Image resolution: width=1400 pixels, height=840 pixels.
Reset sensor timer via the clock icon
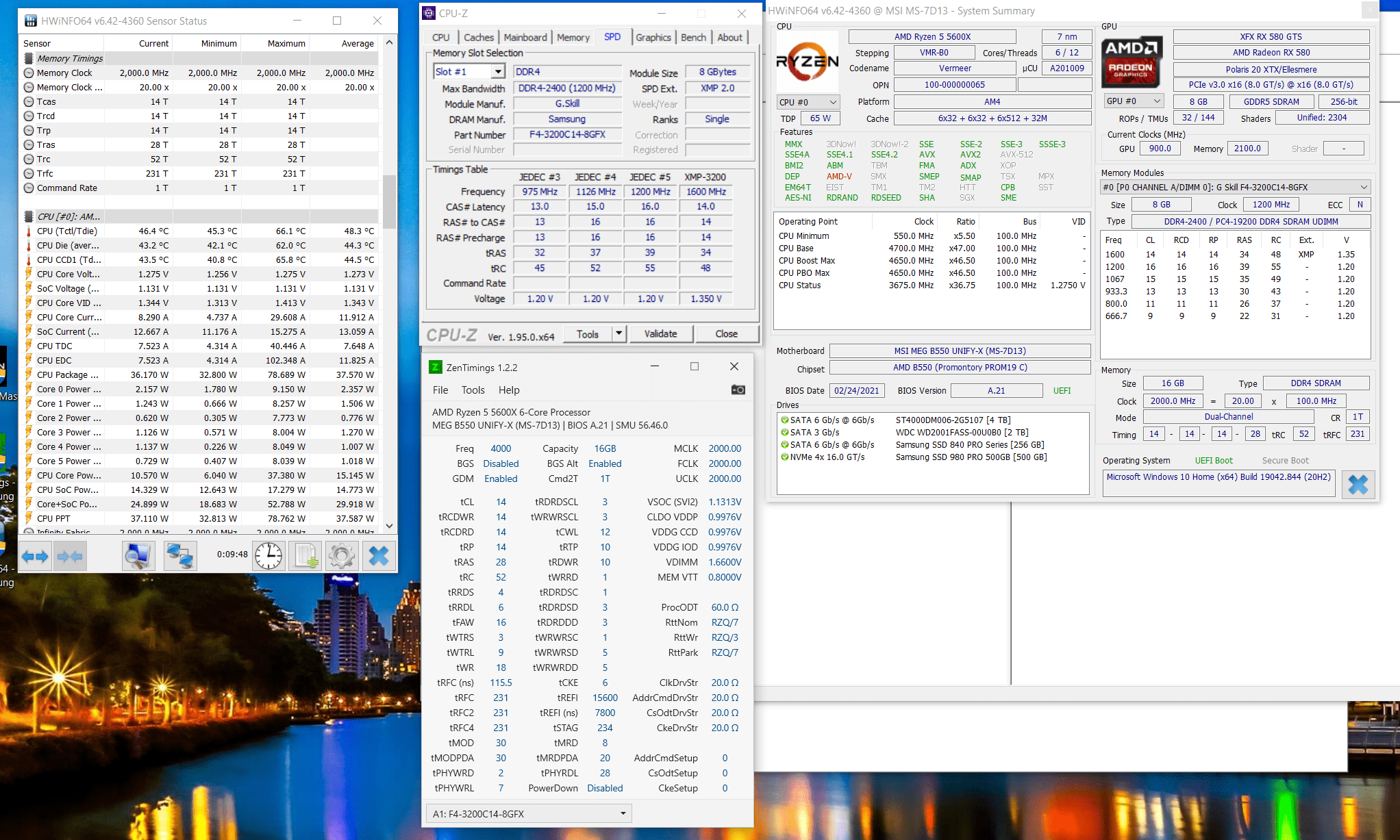tap(268, 555)
